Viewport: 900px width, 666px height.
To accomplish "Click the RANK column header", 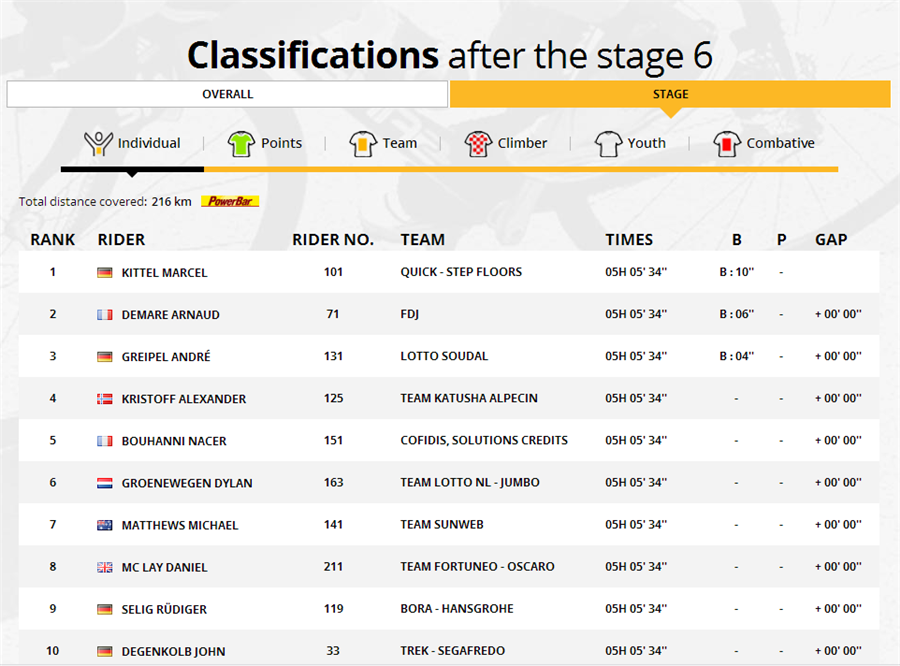I will pos(53,239).
